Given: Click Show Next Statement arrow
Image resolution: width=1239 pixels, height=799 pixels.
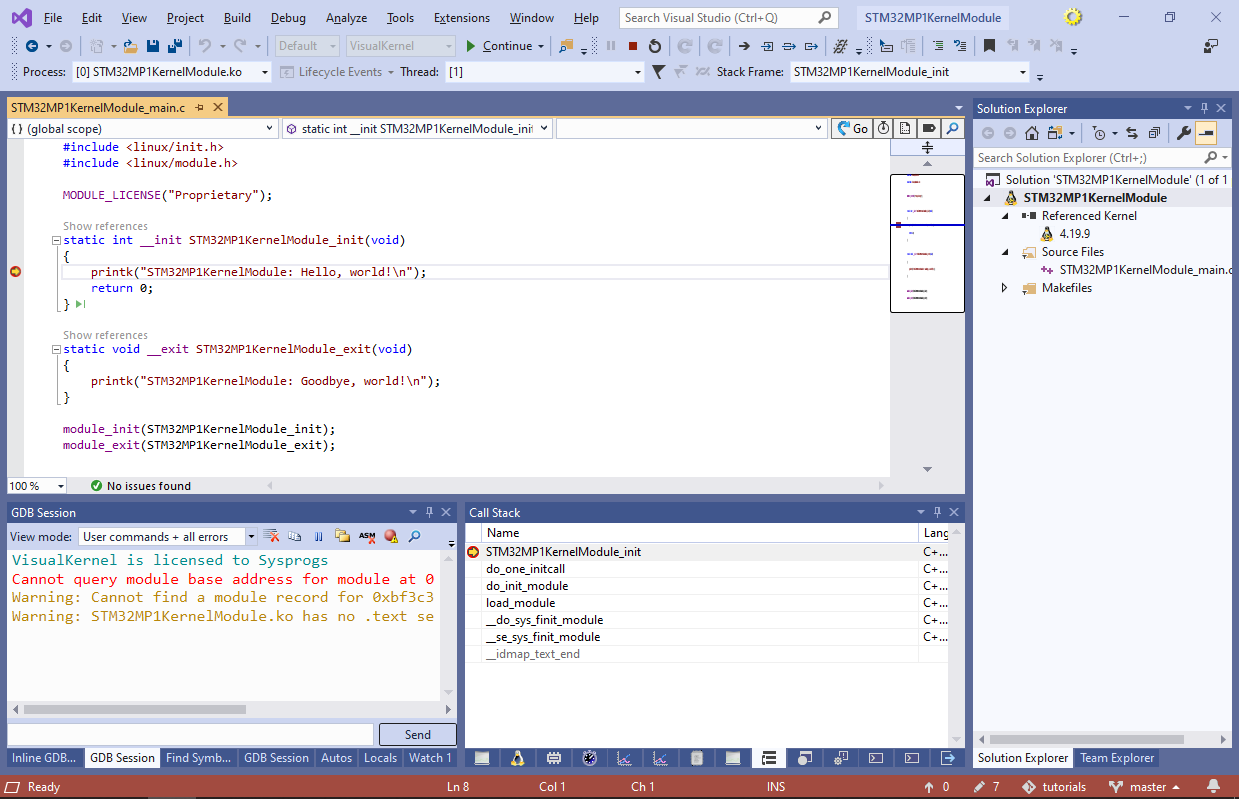Looking at the screenshot, I should (744, 46).
